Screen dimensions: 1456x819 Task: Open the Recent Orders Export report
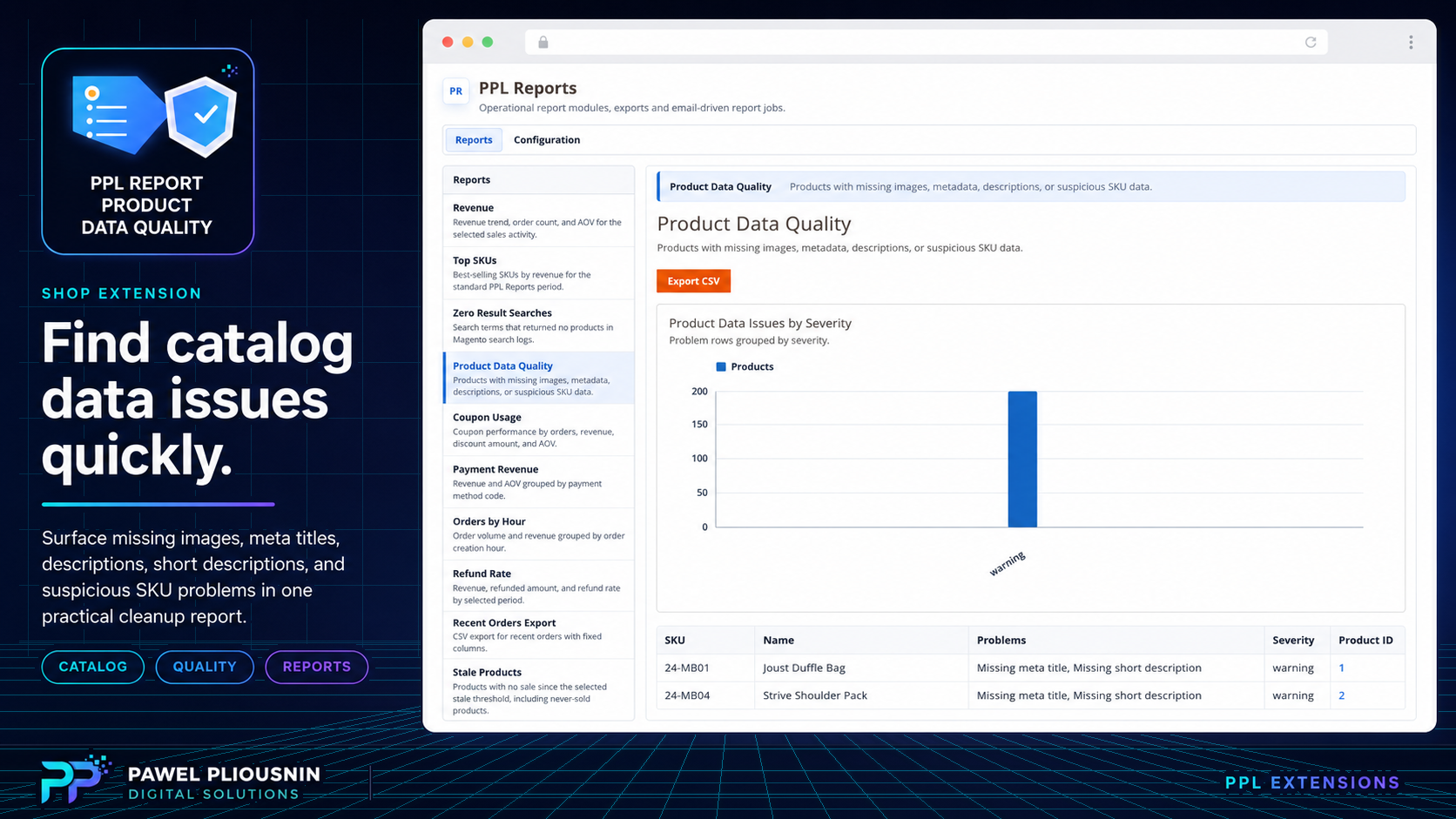coord(539,635)
